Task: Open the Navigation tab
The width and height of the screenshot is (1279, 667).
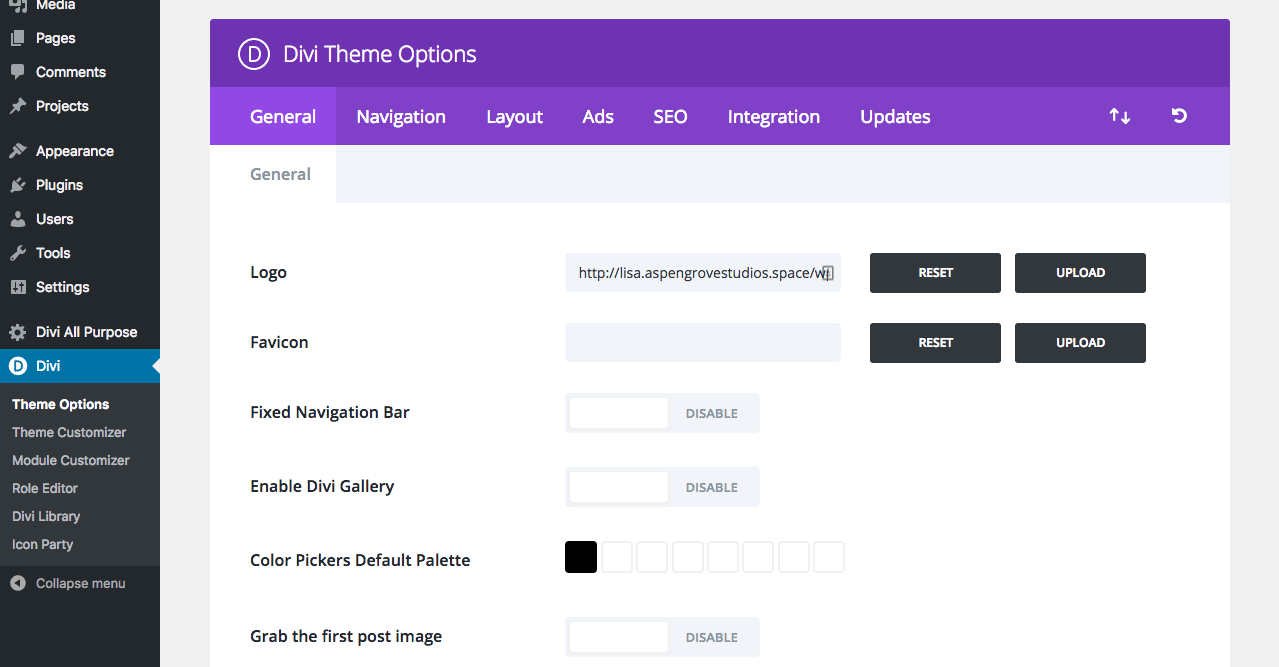Action: tap(401, 116)
